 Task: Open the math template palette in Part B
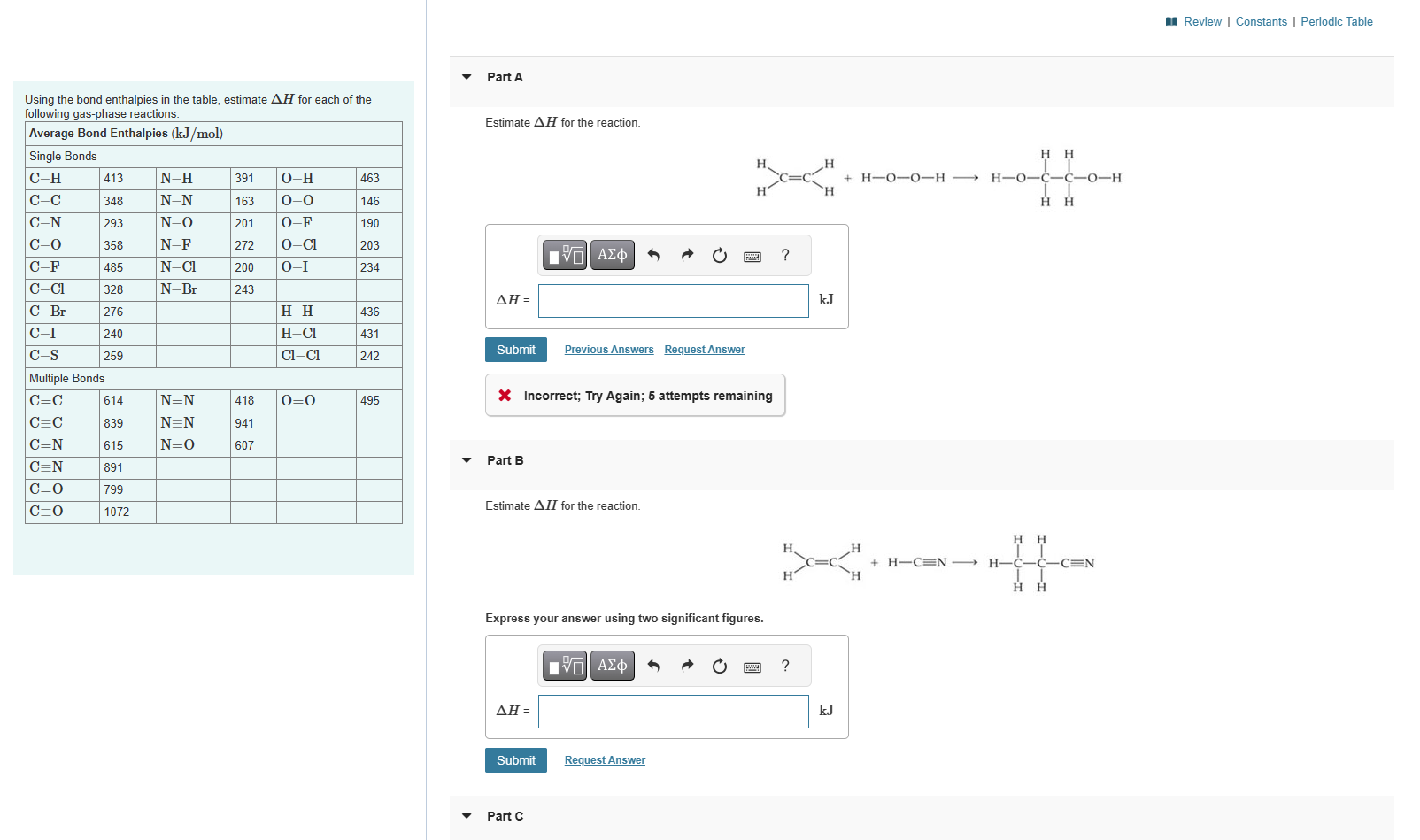pos(565,665)
